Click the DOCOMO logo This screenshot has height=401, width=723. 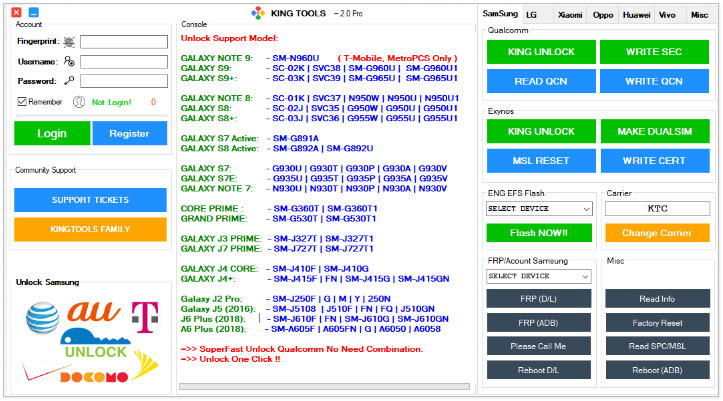pos(94,377)
